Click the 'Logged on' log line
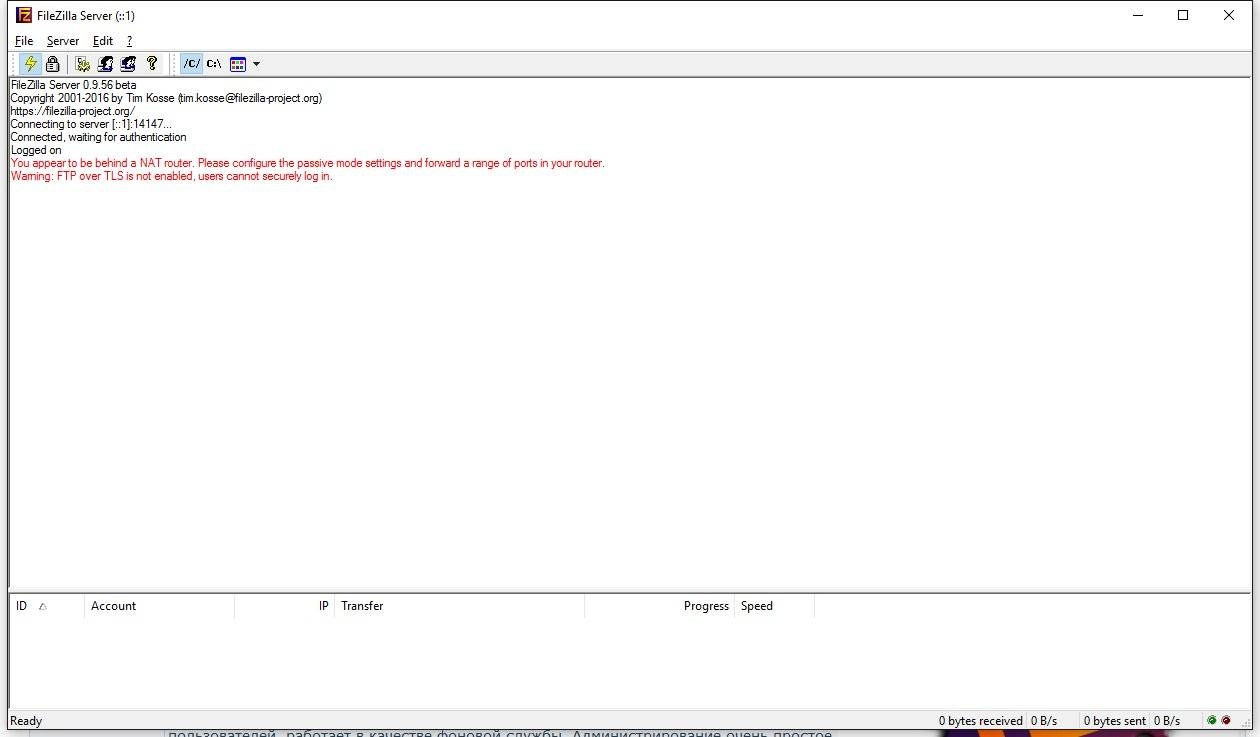Viewport: 1260px width, 737px height. click(x=36, y=150)
